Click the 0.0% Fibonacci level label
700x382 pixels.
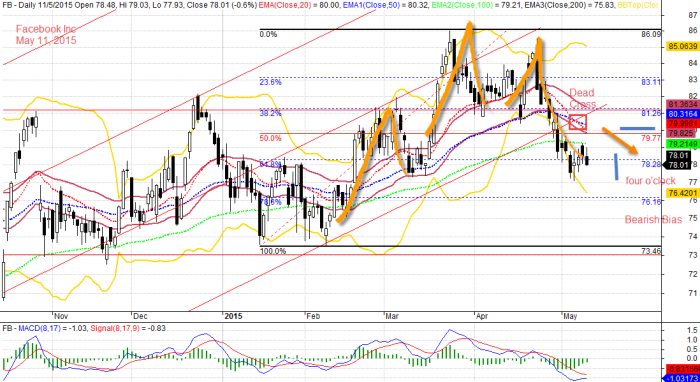(x=269, y=34)
